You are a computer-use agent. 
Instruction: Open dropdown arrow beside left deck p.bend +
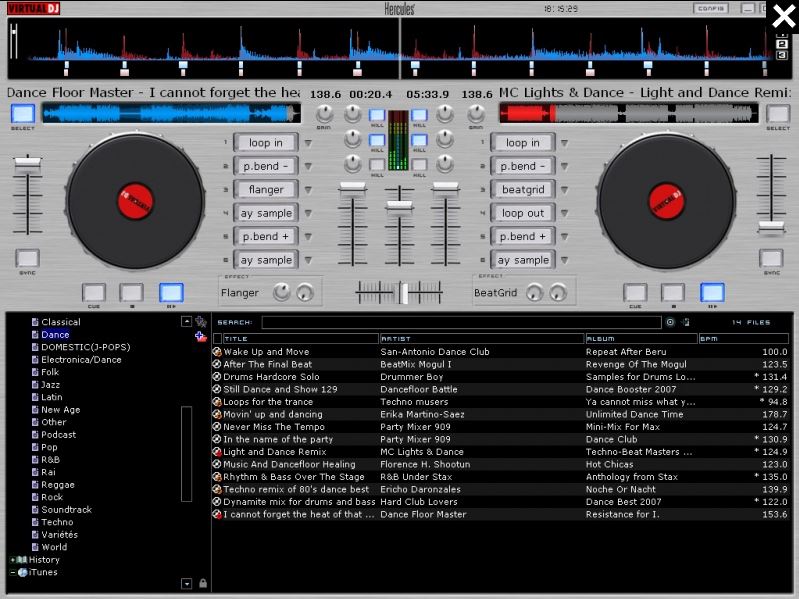[x=308, y=237]
